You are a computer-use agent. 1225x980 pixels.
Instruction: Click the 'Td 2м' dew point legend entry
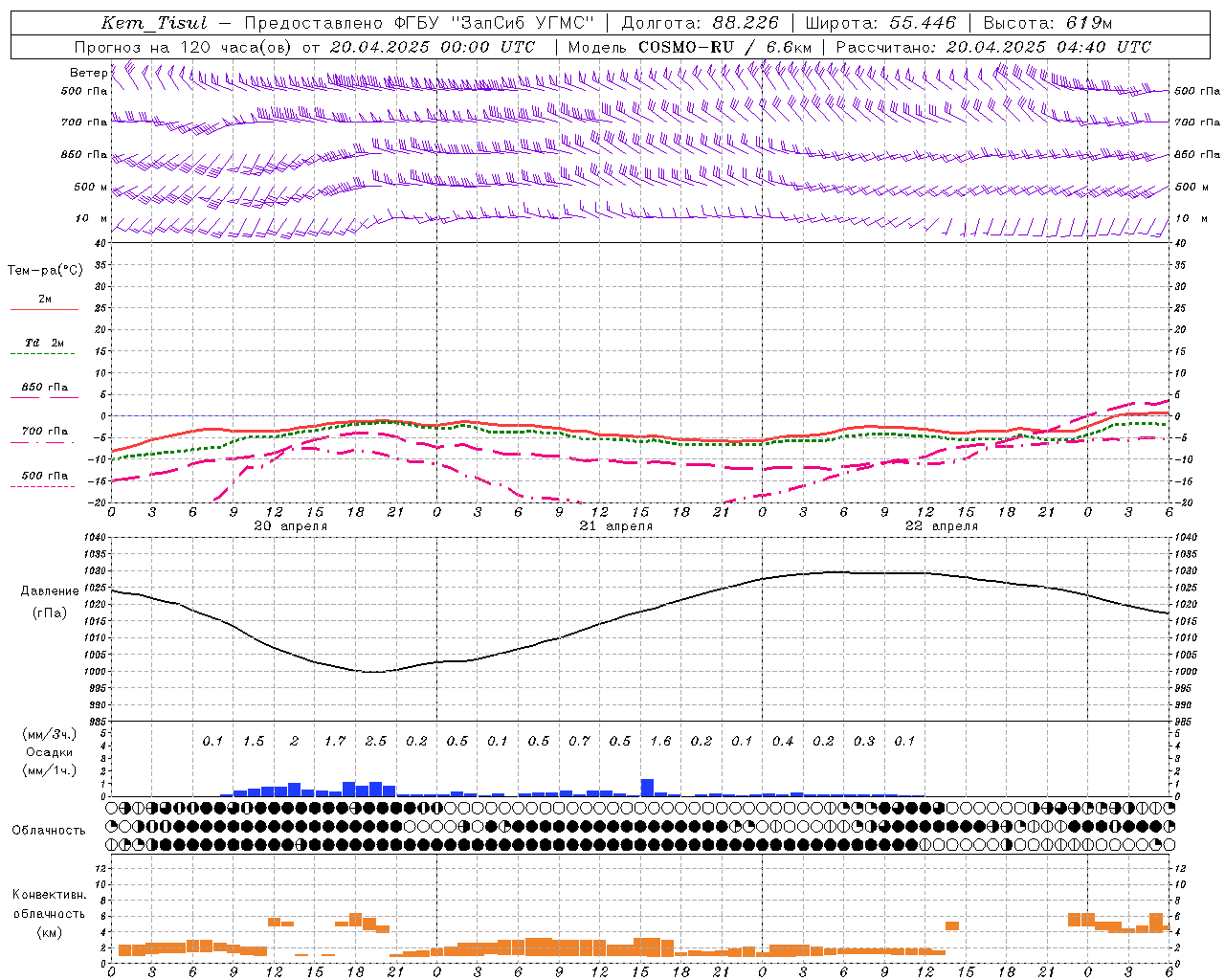(44, 343)
